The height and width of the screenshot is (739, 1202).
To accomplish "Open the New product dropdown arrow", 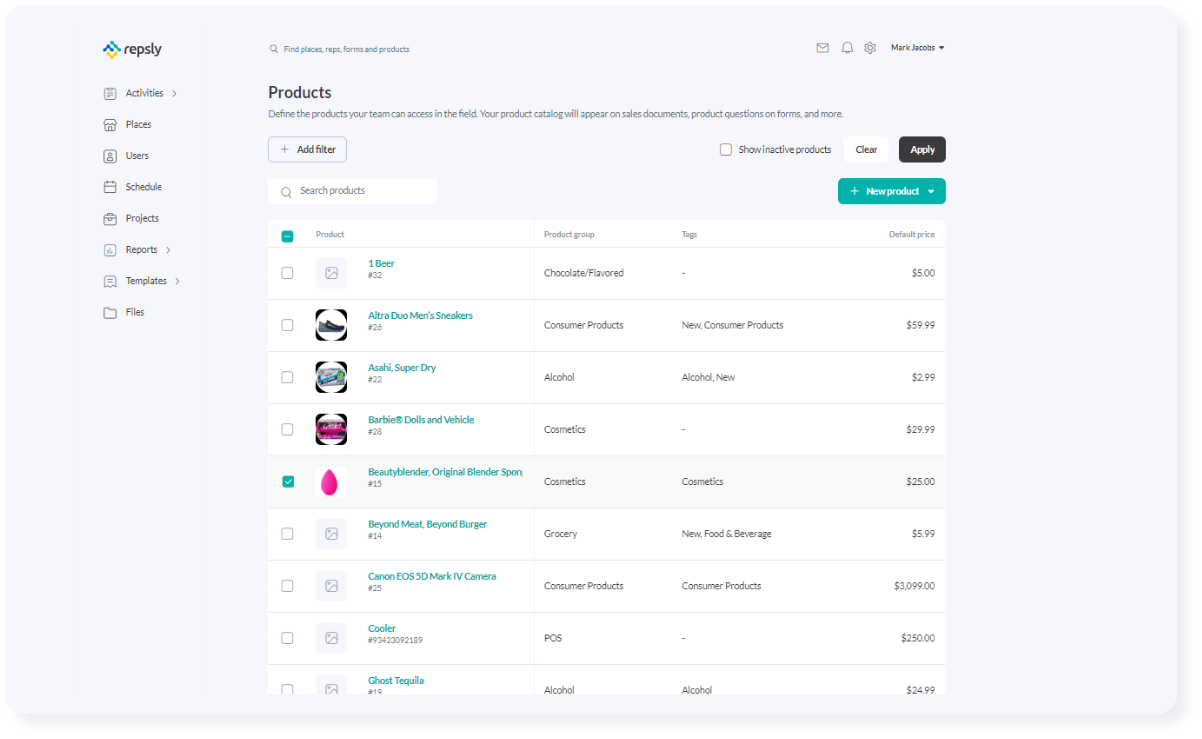I will [x=931, y=191].
